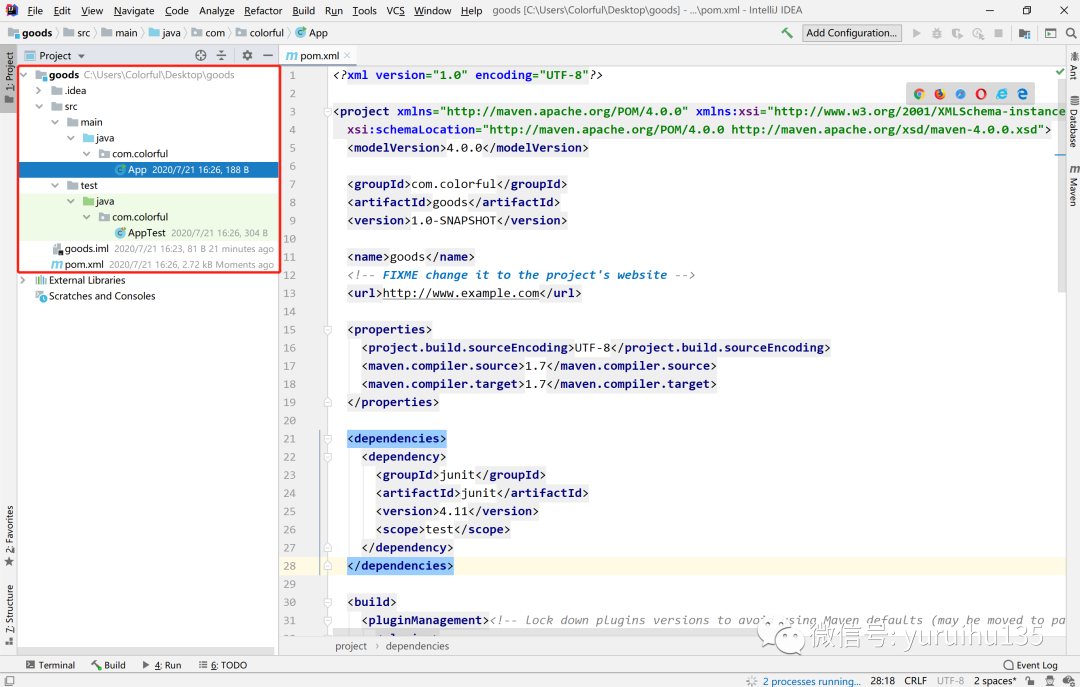Click the Add Configuration button
The image size is (1080, 687).
851,33
